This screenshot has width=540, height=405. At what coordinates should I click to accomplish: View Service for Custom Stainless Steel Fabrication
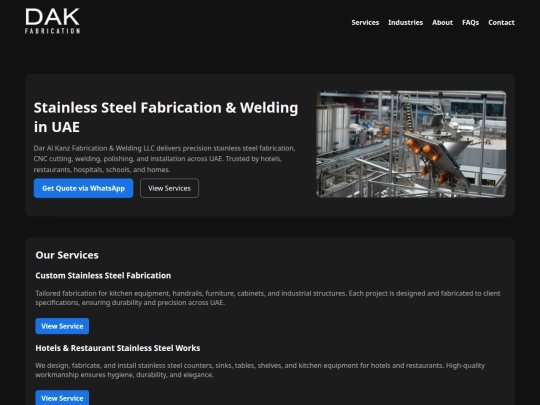62,326
